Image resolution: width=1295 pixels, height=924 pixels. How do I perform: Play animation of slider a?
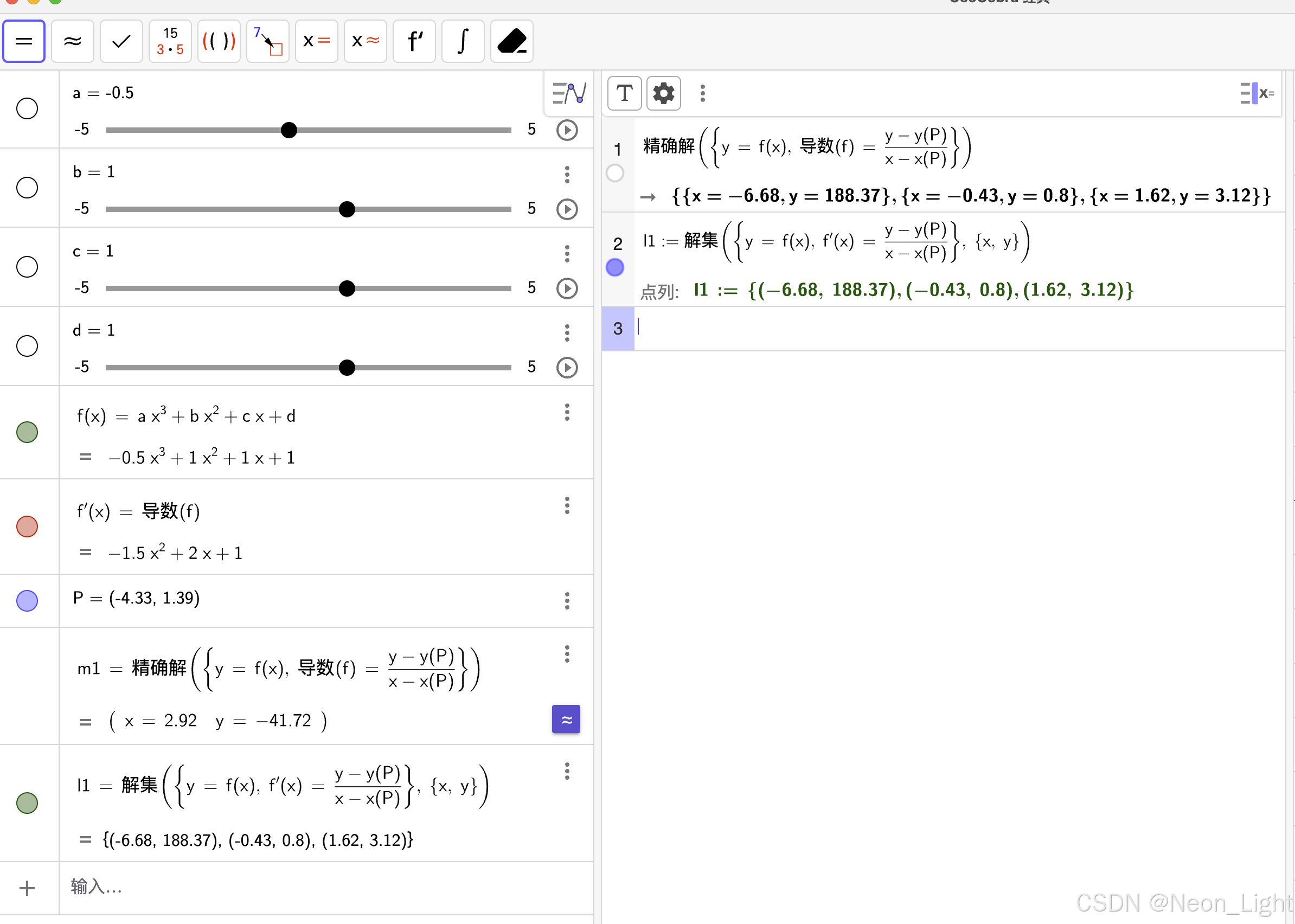coord(567,130)
